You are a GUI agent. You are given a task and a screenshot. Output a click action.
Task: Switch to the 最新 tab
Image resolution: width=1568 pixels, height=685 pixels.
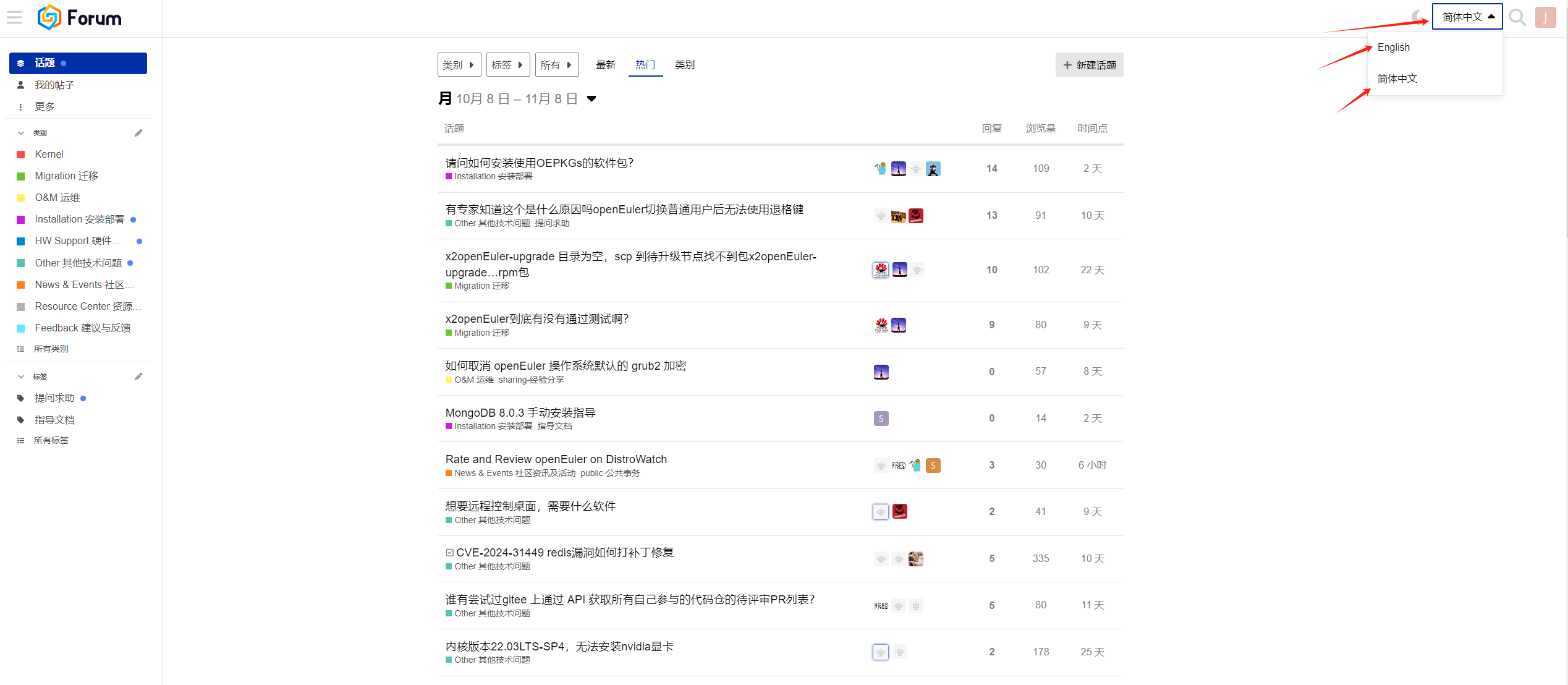(605, 65)
